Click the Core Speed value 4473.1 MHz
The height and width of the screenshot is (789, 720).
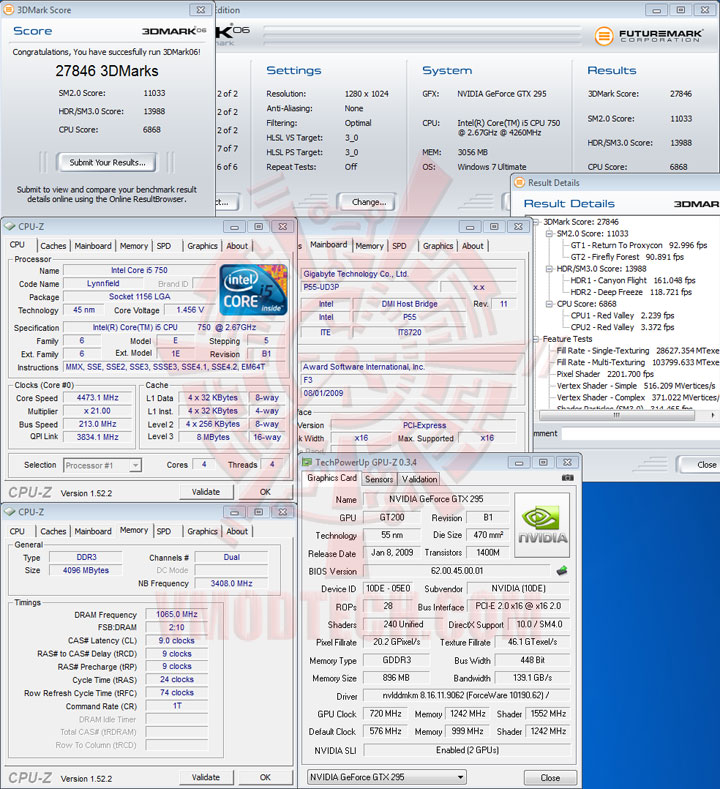[x=98, y=398]
